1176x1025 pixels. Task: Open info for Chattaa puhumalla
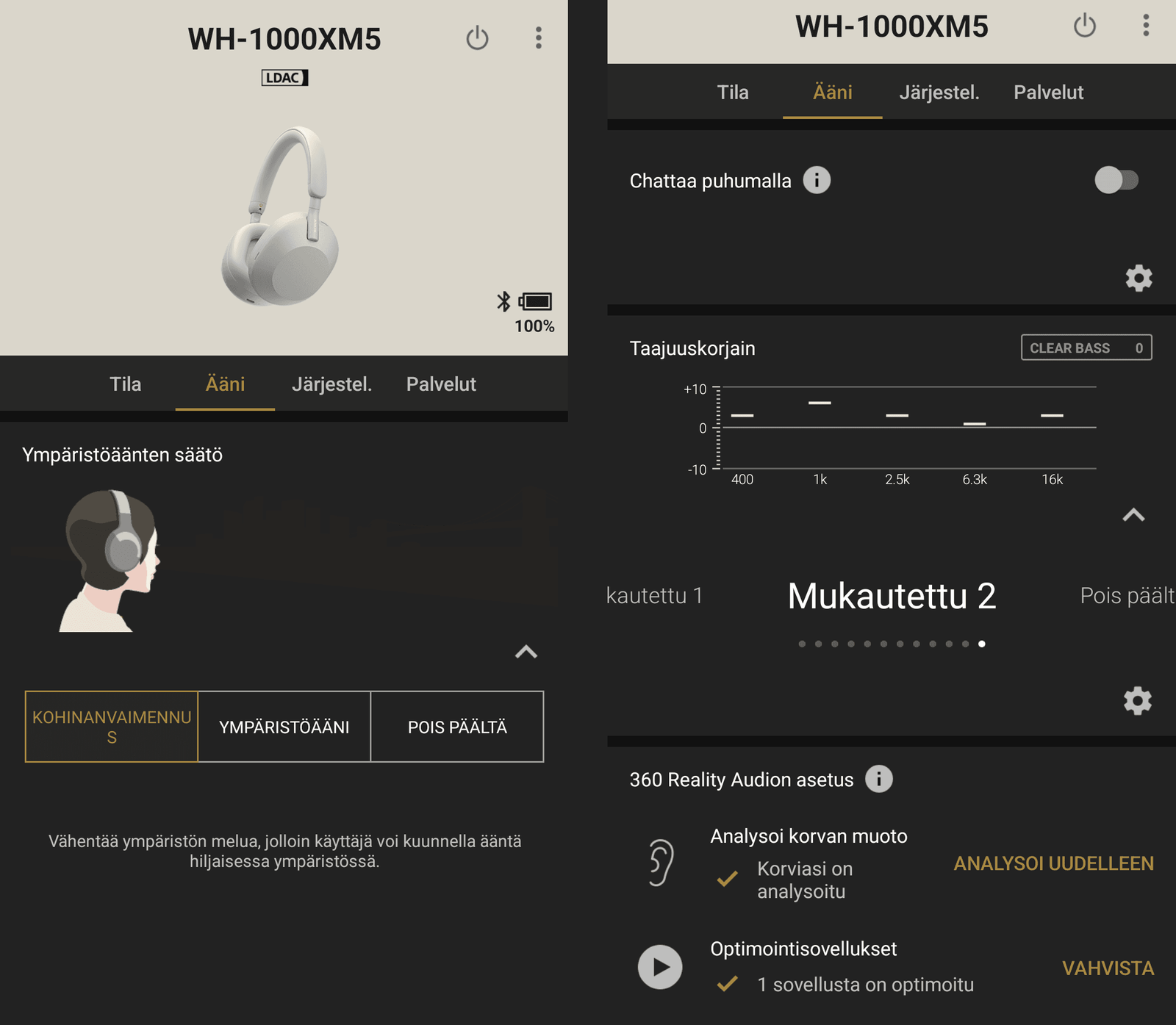(x=817, y=180)
